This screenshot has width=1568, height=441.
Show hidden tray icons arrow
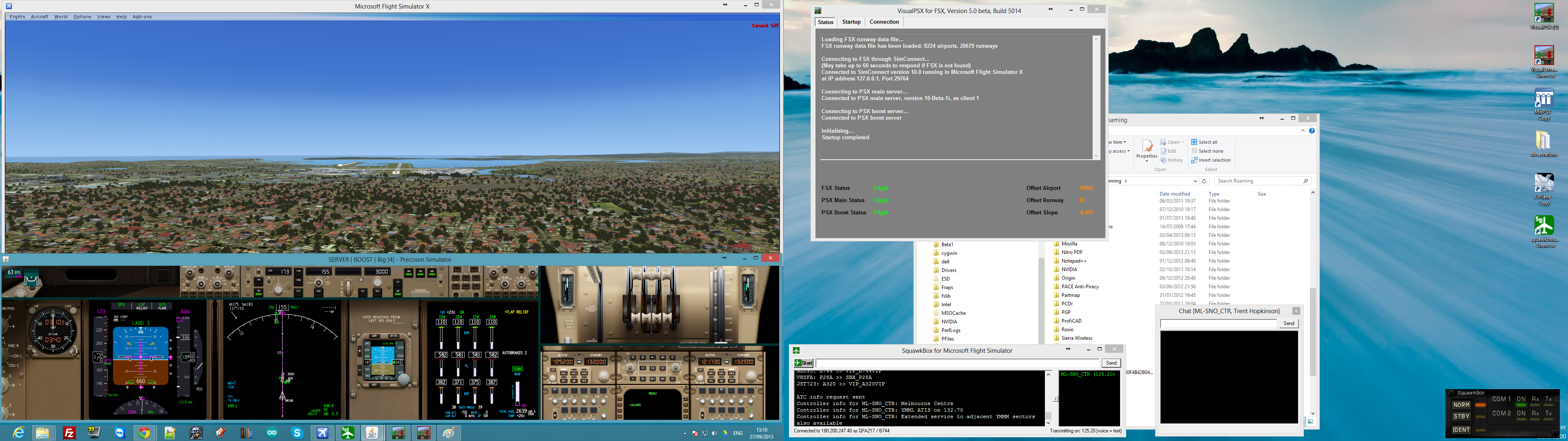point(685,433)
